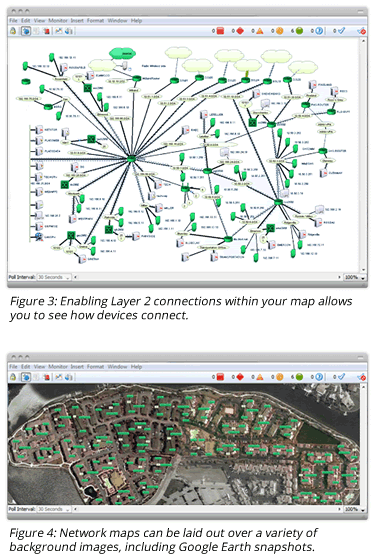Click red square down-status icon in bottom window

point(220,377)
